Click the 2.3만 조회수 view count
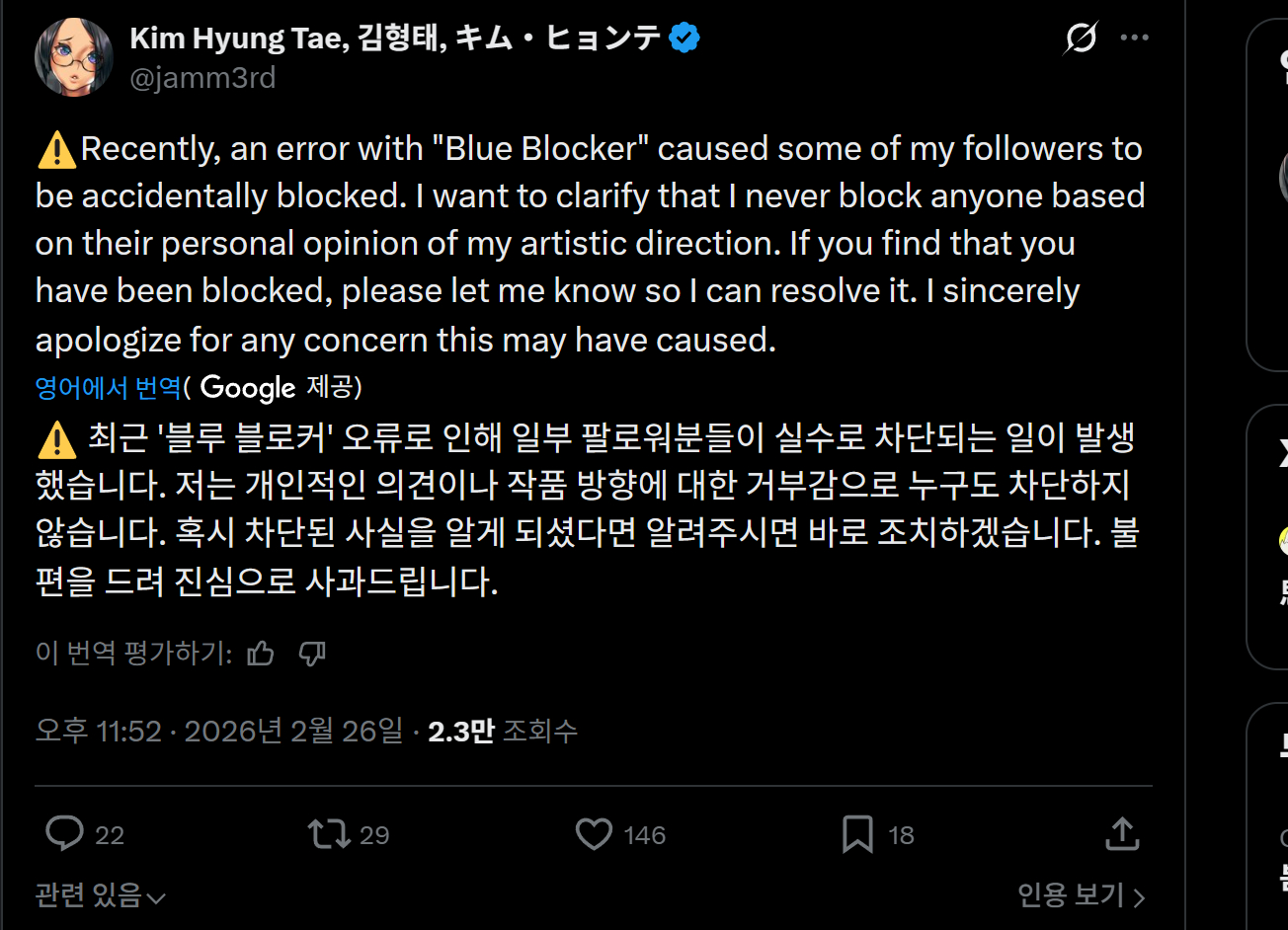 tap(503, 732)
